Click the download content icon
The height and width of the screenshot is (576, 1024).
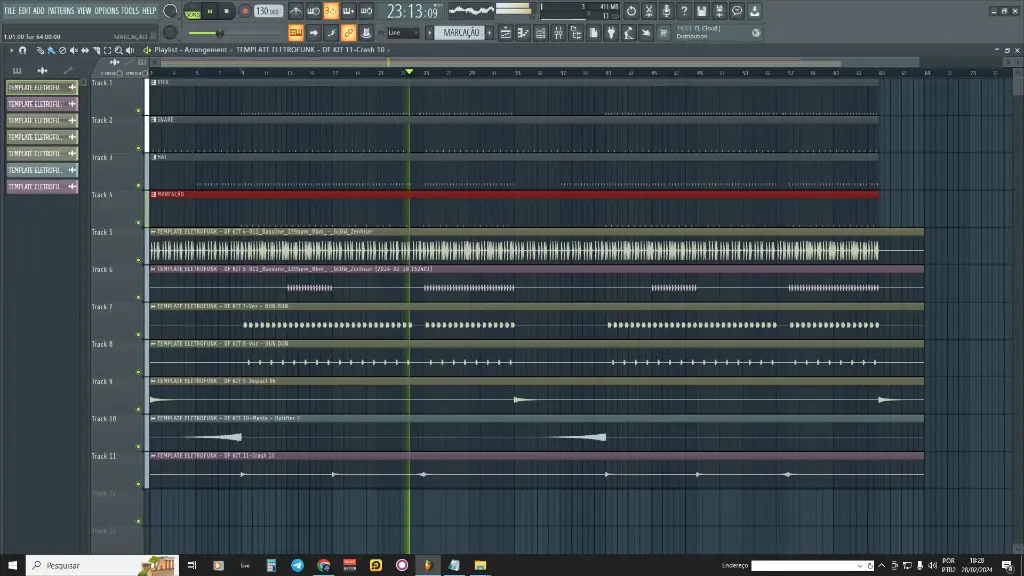(x=754, y=11)
